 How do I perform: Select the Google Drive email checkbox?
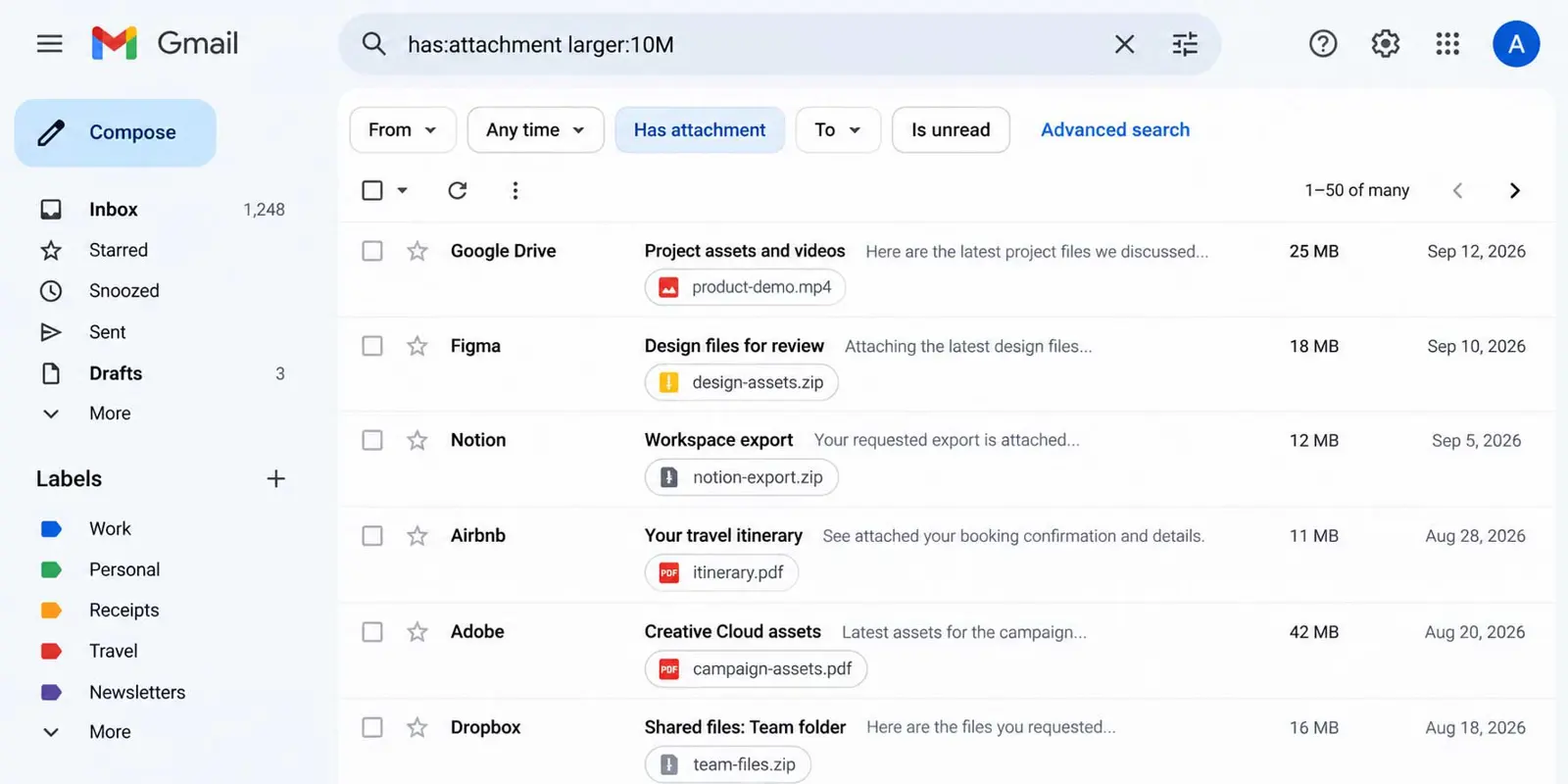click(x=372, y=251)
